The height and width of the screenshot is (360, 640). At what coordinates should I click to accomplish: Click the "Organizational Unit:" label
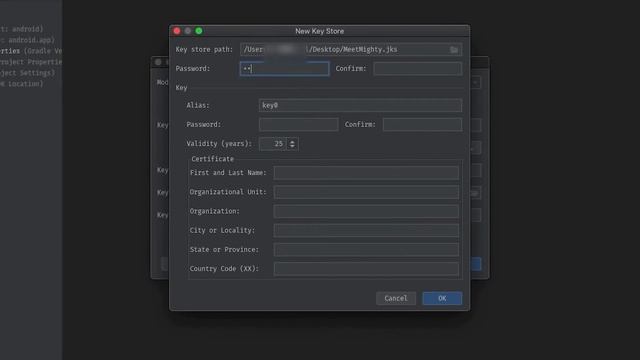point(228,192)
